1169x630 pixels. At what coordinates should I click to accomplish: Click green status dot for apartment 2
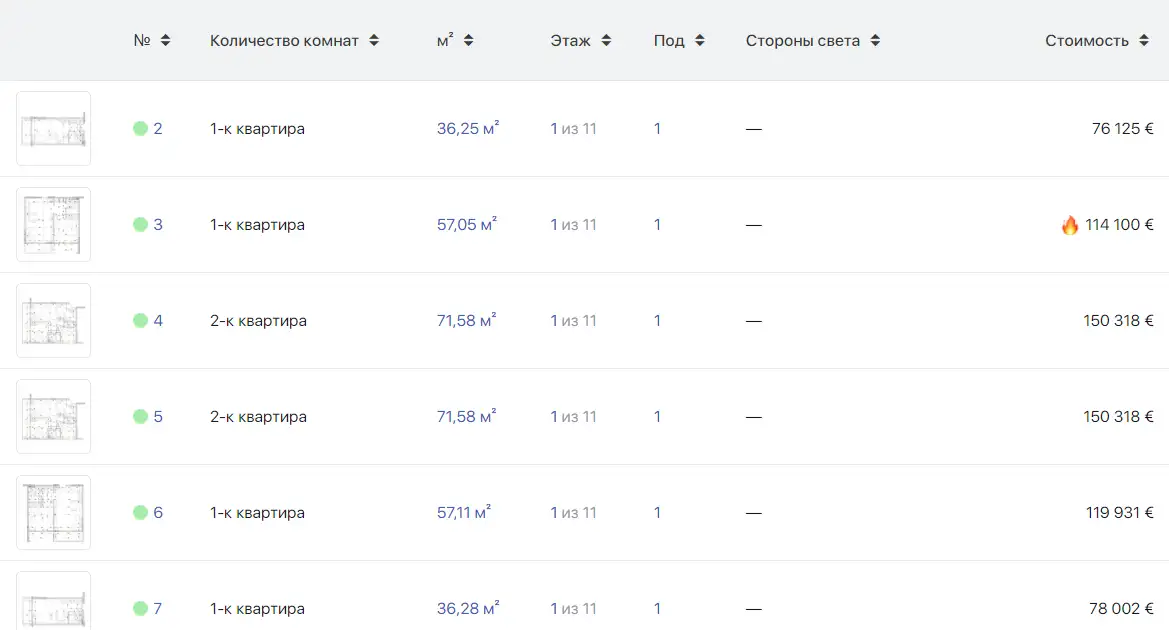140,129
